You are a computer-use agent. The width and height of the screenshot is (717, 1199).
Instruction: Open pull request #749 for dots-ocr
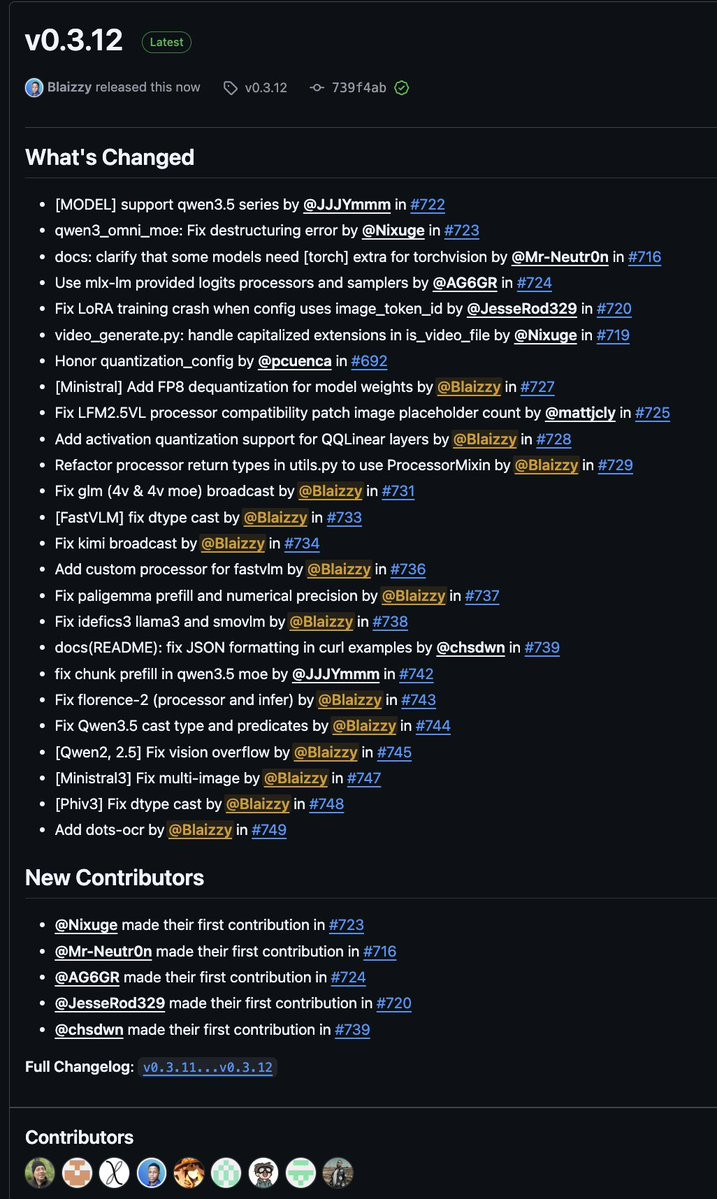(x=269, y=830)
